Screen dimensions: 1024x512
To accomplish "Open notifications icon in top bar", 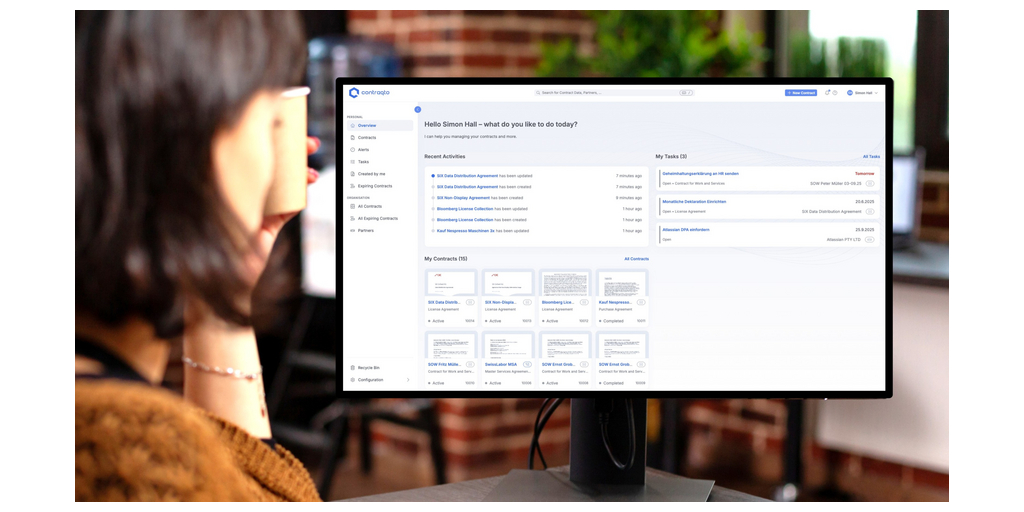I will [x=827, y=93].
